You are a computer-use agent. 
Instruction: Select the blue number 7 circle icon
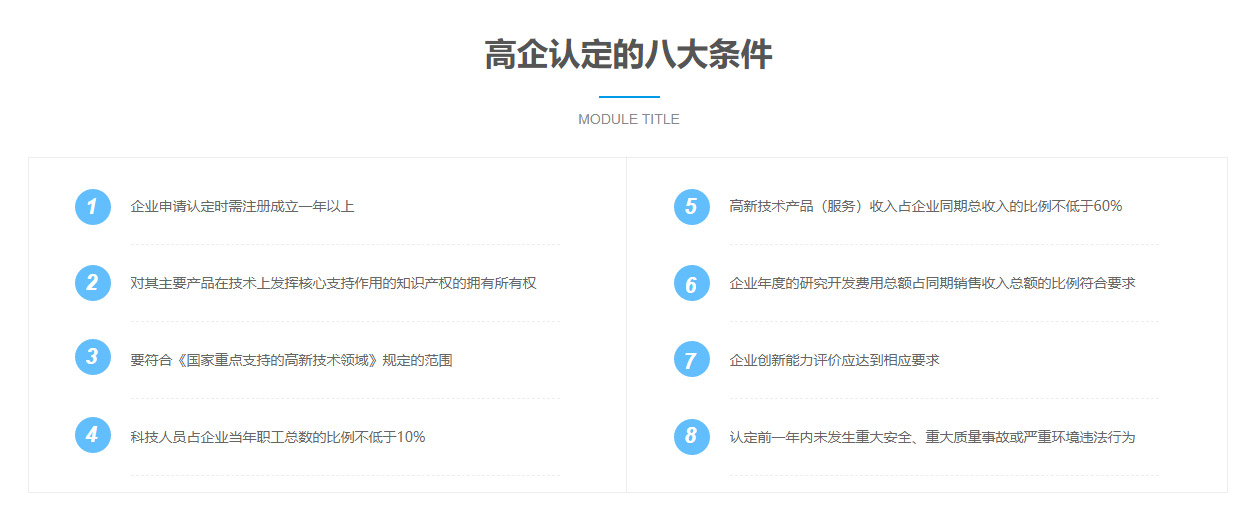(x=691, y=359)
